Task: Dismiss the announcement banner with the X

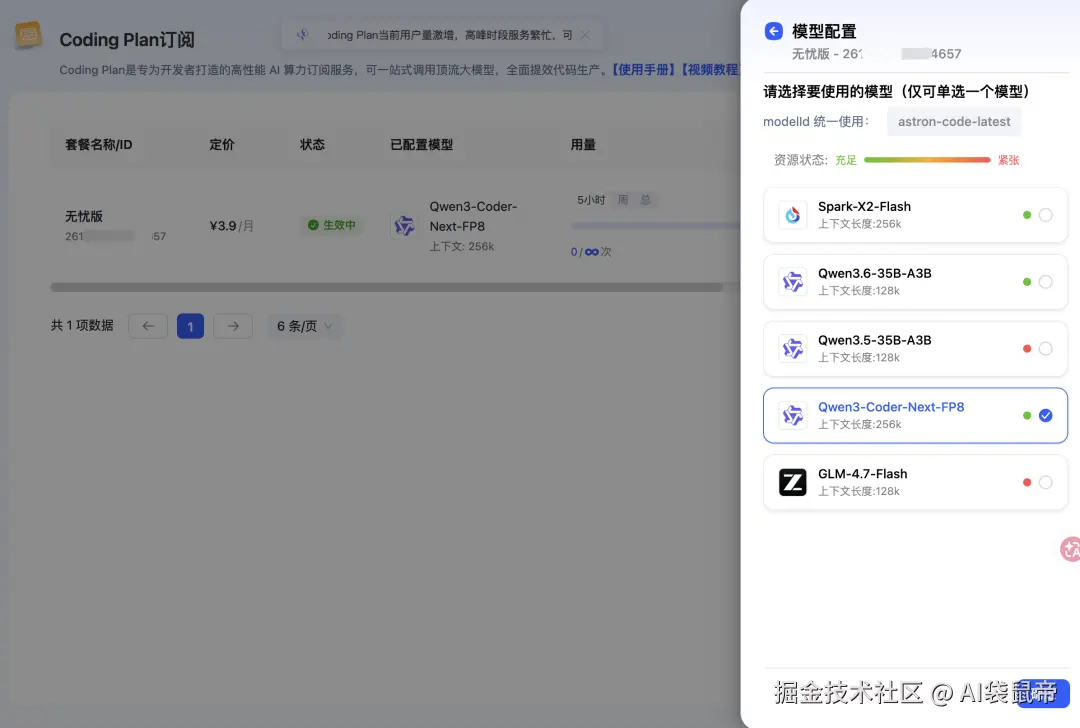Action: click(585, 34)
